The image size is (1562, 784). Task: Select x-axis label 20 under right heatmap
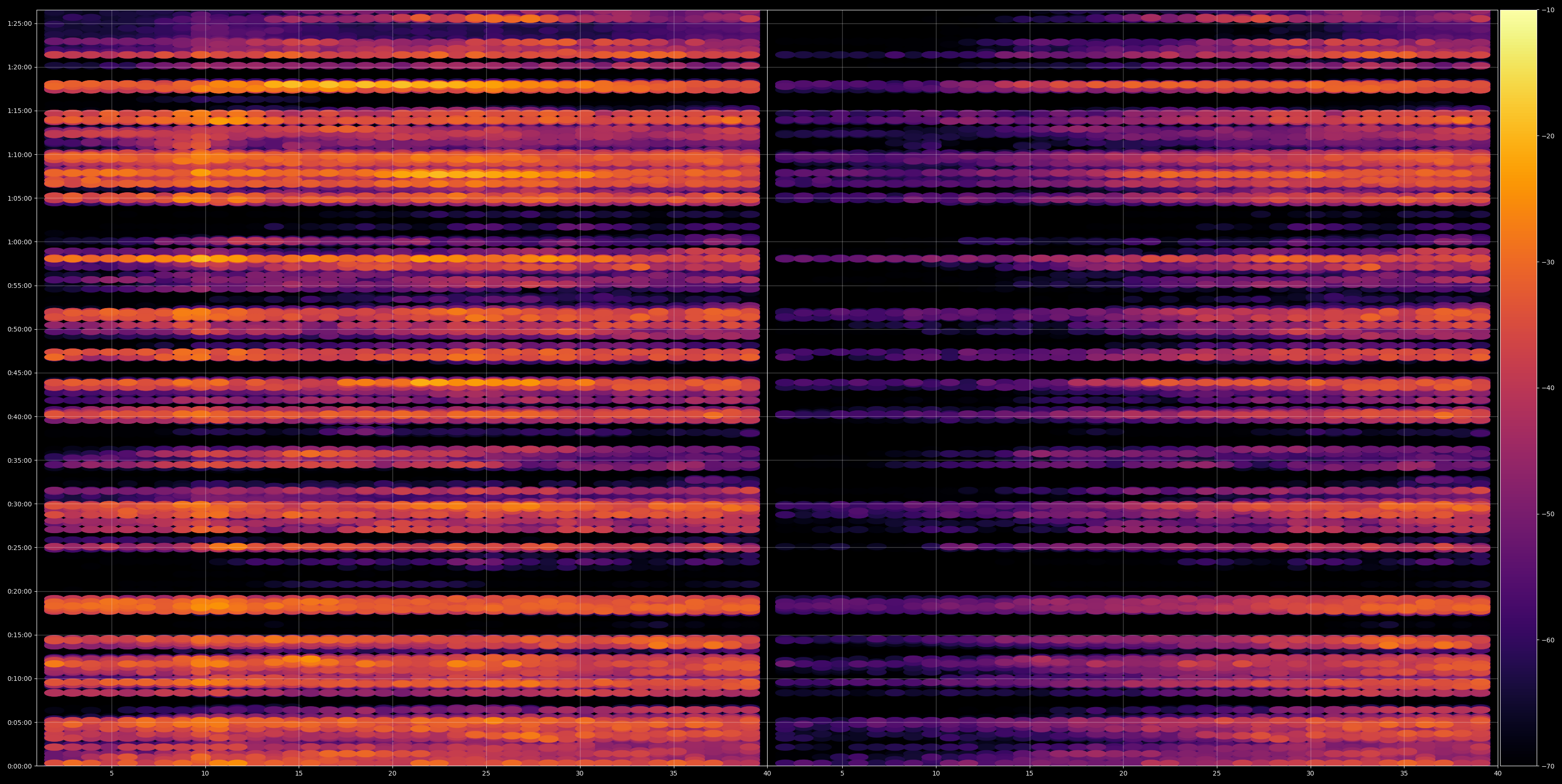click(1123, 773)
